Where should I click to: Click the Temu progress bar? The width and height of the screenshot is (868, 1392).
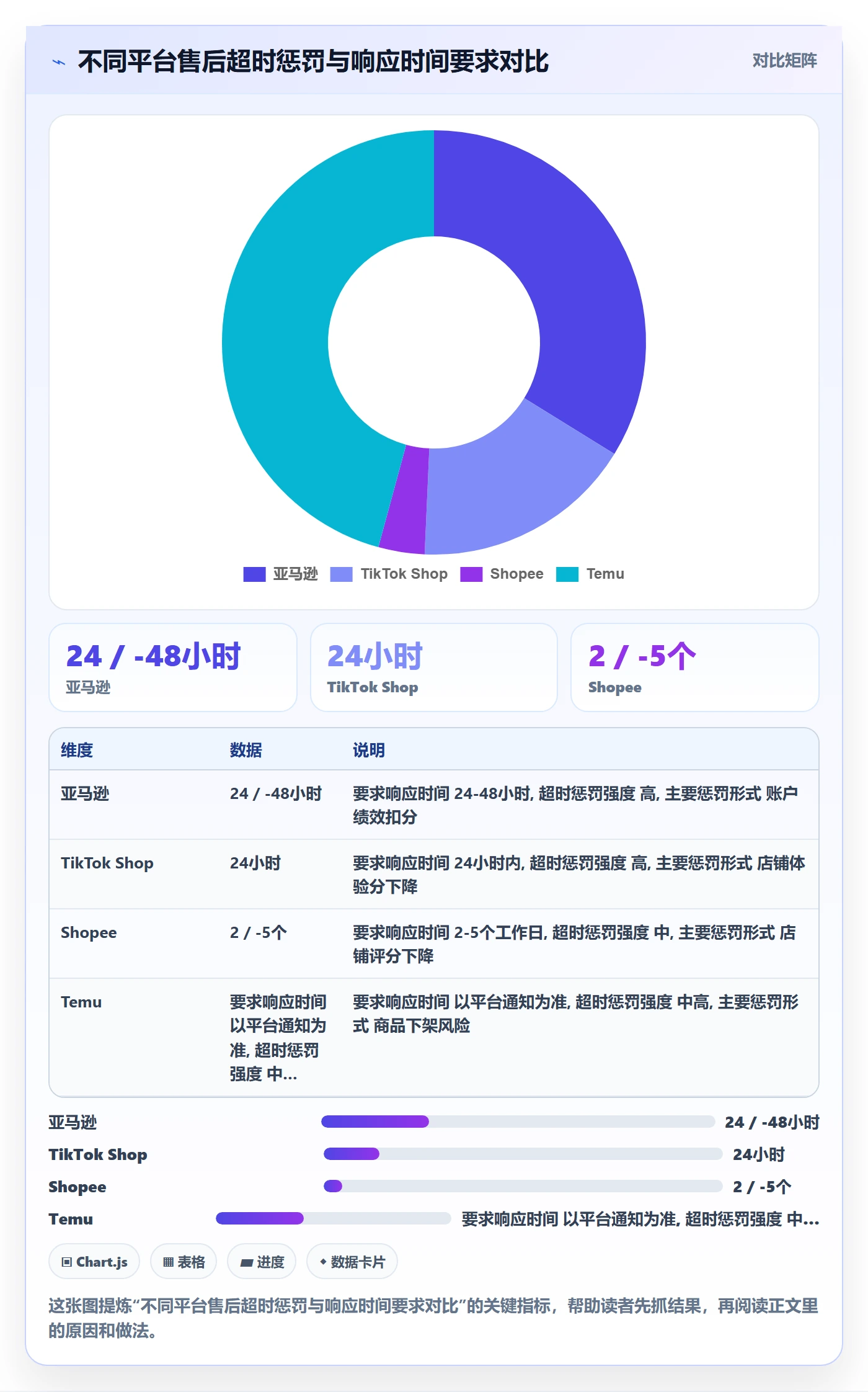[333, 1218]
